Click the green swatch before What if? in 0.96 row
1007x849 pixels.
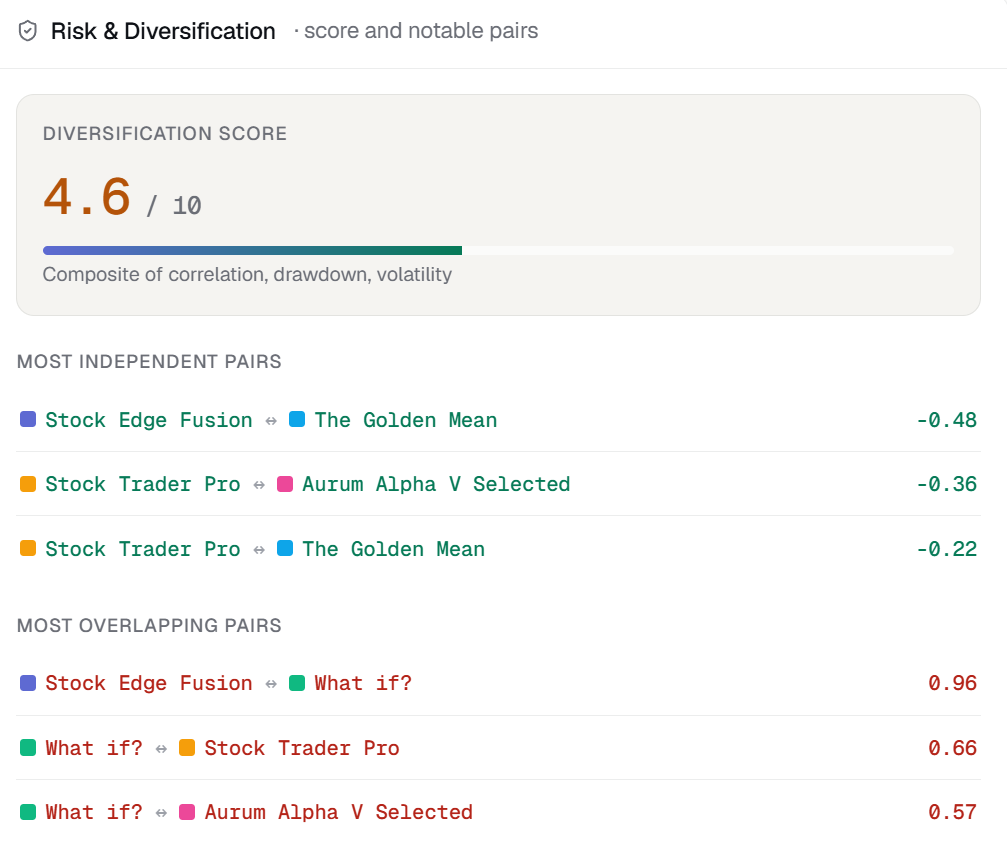click(297, 683)
